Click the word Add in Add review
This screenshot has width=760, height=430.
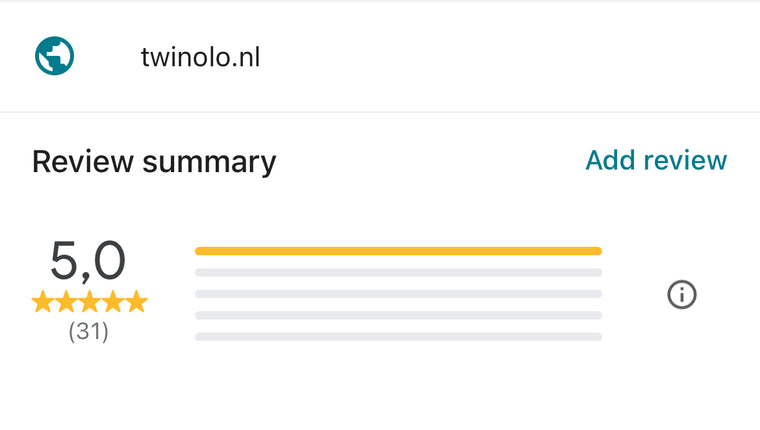point(610,160)
